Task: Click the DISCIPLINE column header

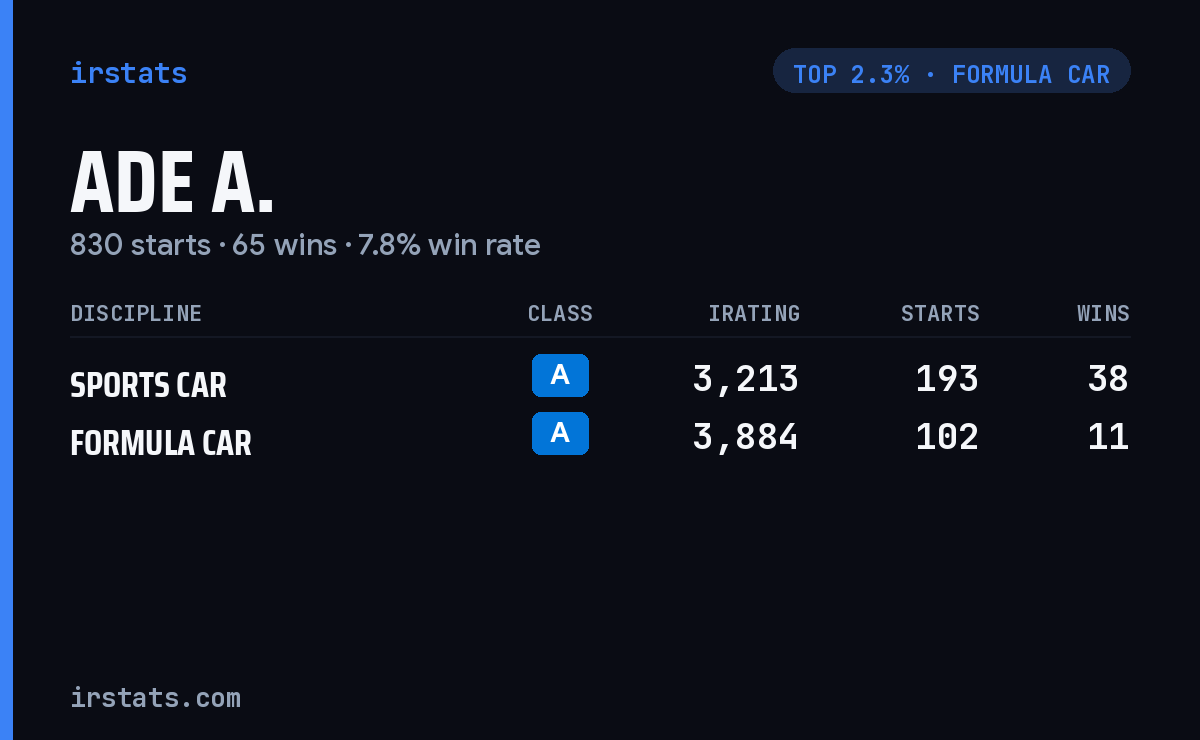Action: pos(136,313)
